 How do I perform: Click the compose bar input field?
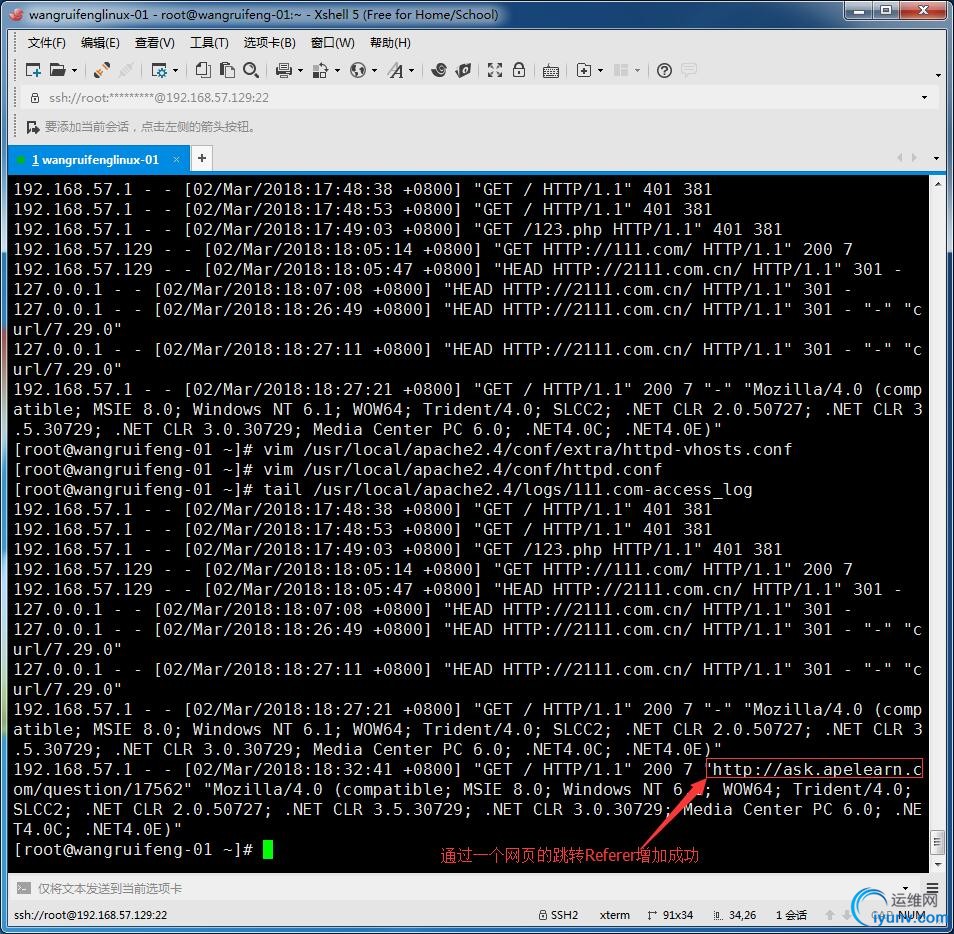pos(462,888)
